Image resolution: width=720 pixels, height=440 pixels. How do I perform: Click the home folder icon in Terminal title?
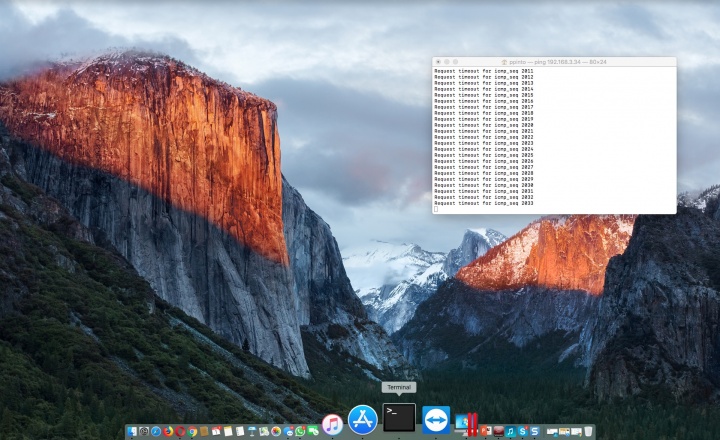(x=505, y=62)
